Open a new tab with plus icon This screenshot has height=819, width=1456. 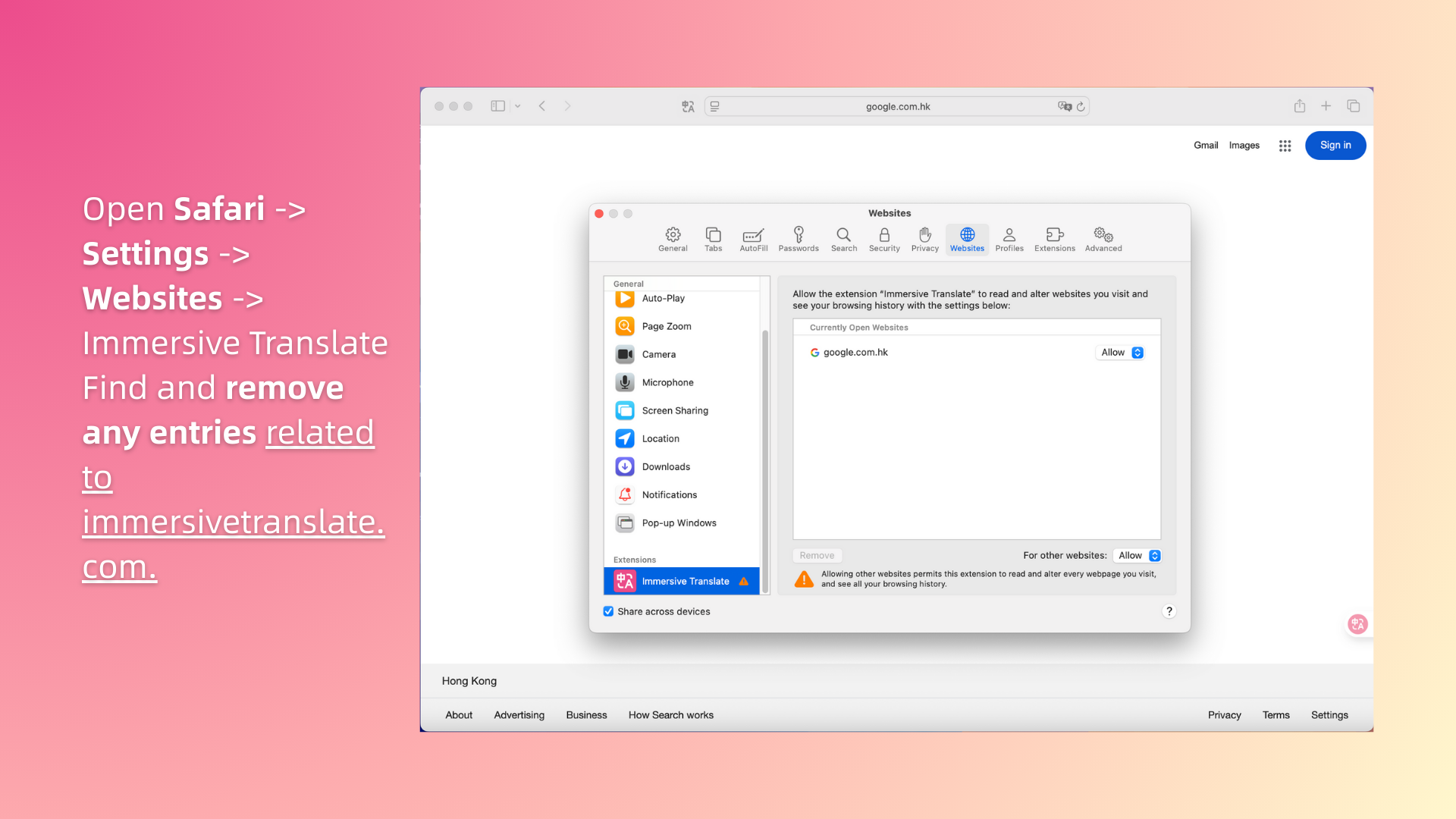[x=1326, y=106]
